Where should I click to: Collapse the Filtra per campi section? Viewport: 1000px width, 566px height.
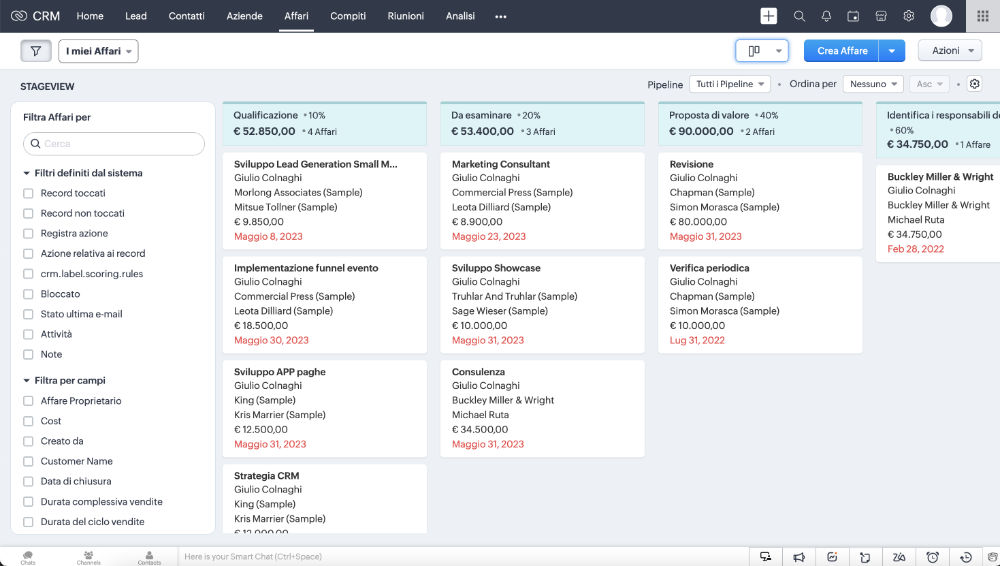[x=27, y=380]
